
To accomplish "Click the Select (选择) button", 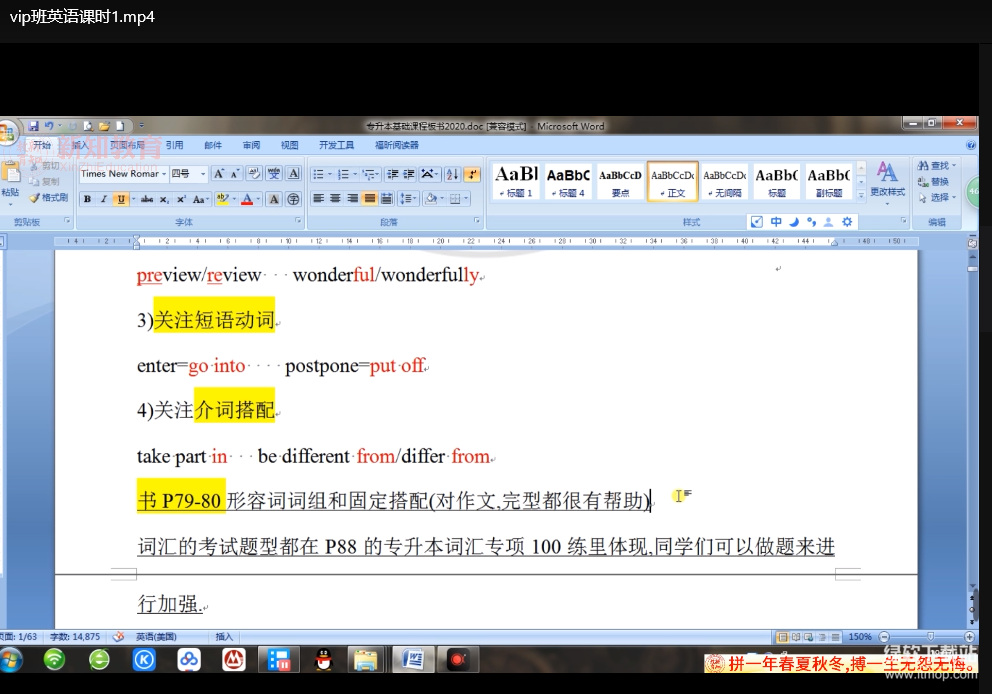I will [x=936, y=197].
